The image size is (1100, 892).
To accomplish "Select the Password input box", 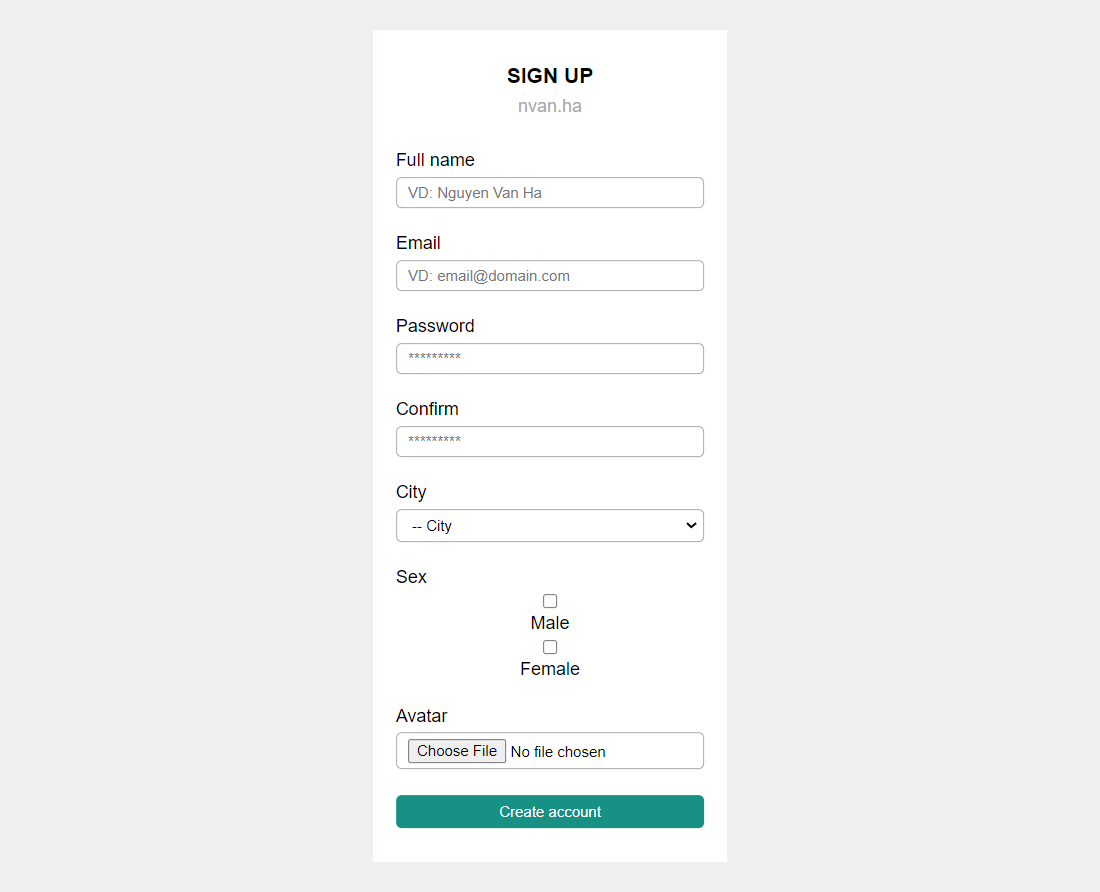I will 549,358.
